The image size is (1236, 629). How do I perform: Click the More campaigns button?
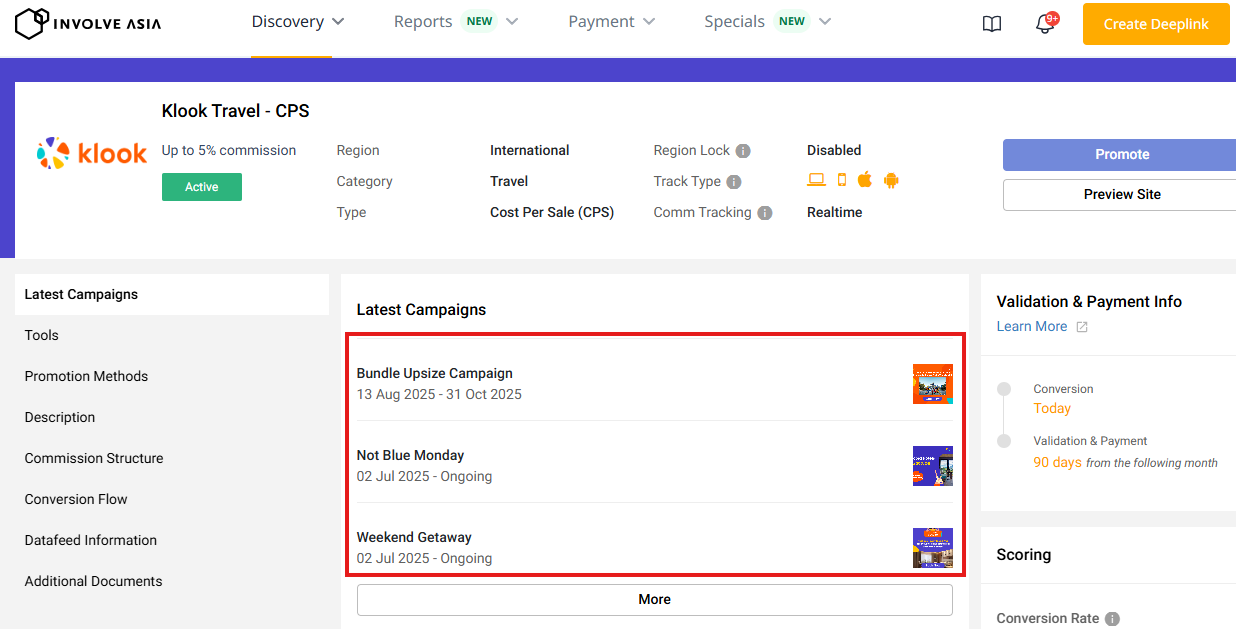tap(655, 600)
